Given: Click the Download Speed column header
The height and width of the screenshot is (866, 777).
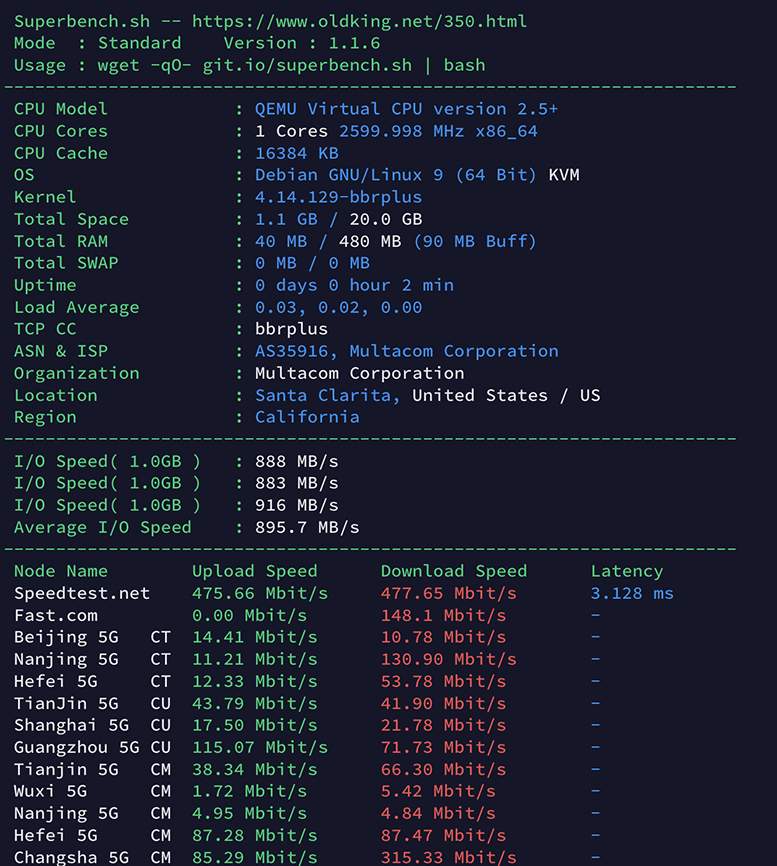Looking at the screenshot, I should 453,571.
